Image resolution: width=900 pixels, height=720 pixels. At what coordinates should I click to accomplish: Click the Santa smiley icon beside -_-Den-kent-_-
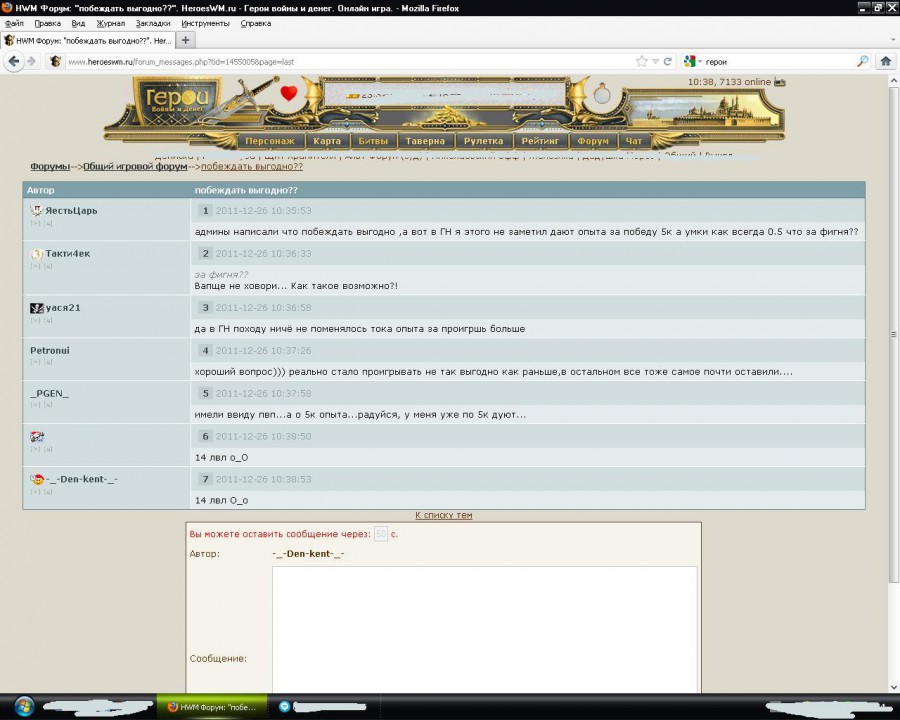[37, 480]
